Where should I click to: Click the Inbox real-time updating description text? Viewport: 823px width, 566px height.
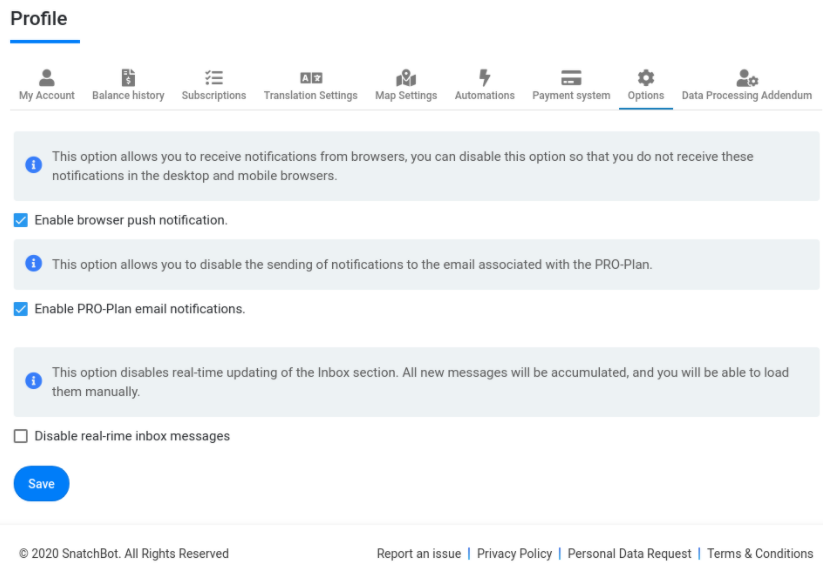pos(420,382)
